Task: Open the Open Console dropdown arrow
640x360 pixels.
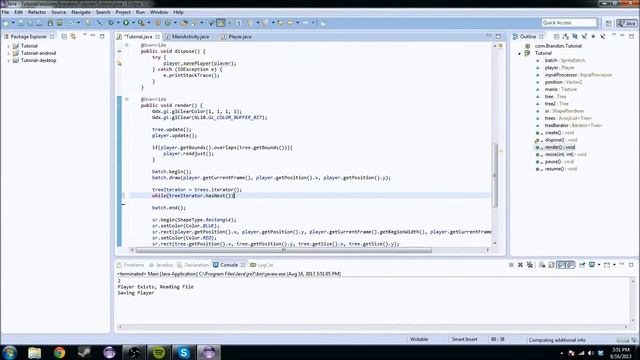Action: [614, 265]
